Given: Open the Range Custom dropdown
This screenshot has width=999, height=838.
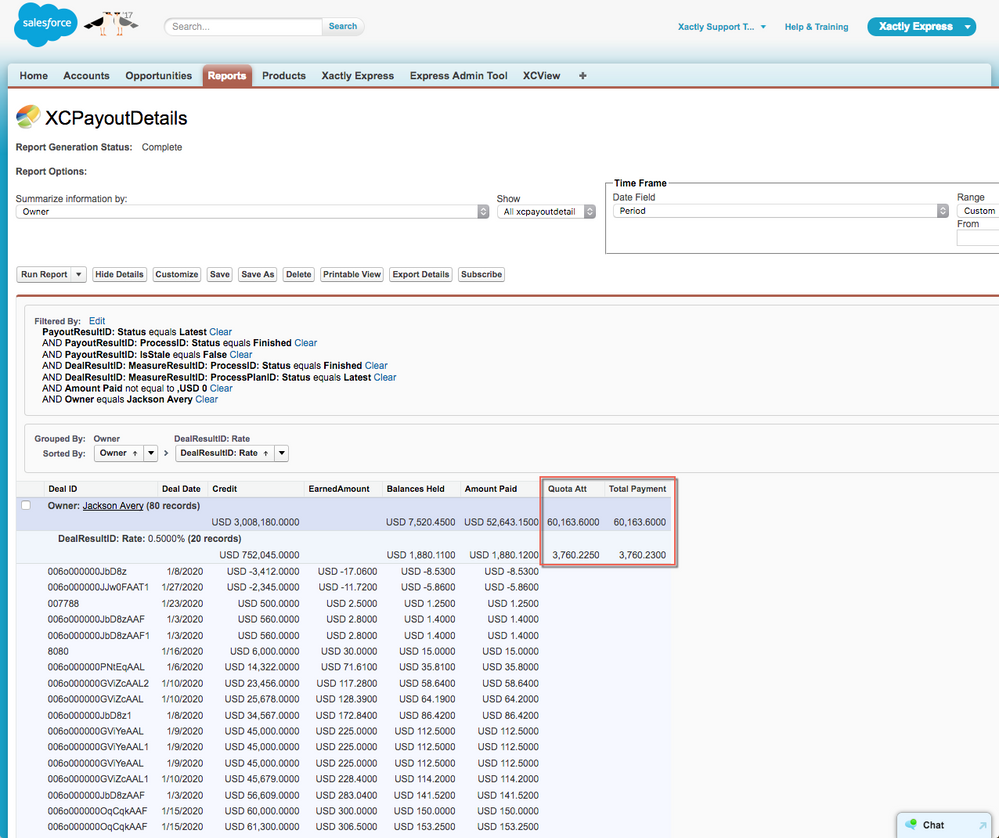Looking at the screenshot, I should click(978, 211).
